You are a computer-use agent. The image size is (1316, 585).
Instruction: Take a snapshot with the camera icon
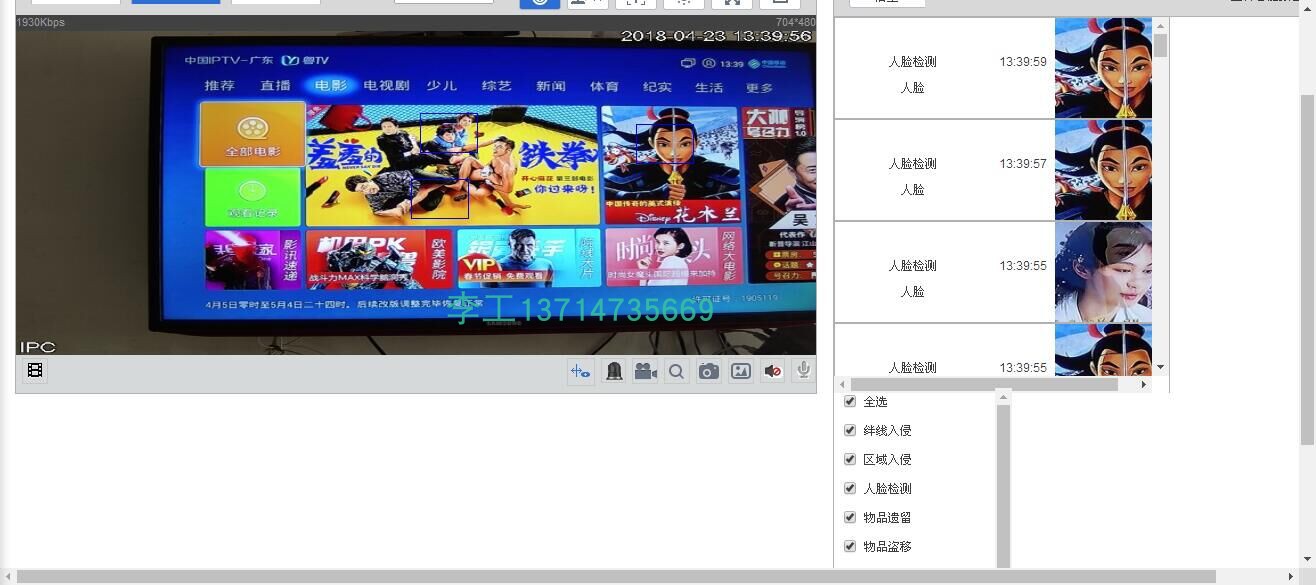coord(709,371)
